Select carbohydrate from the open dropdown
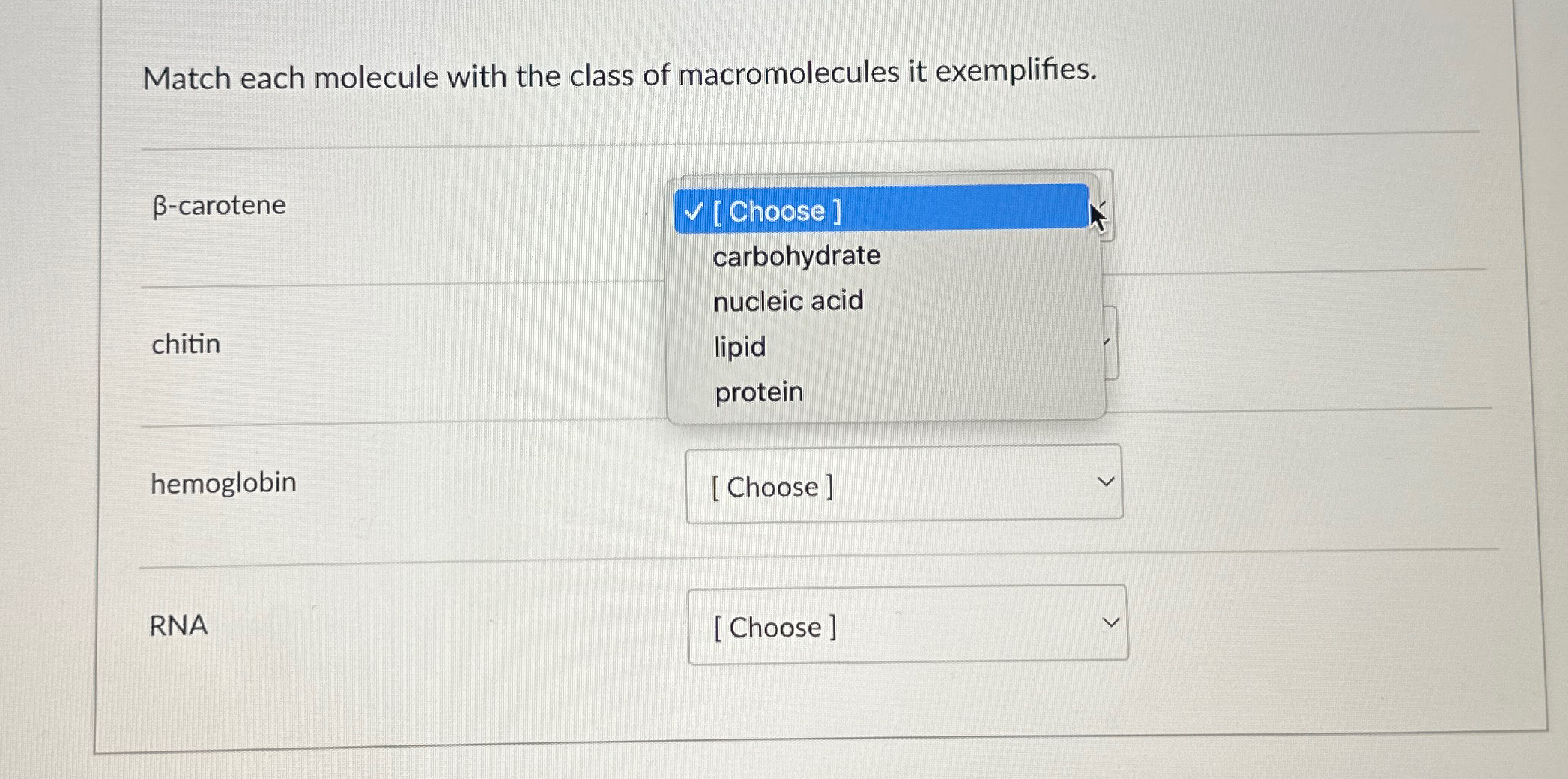1568x779 pixels. (796, 256)
